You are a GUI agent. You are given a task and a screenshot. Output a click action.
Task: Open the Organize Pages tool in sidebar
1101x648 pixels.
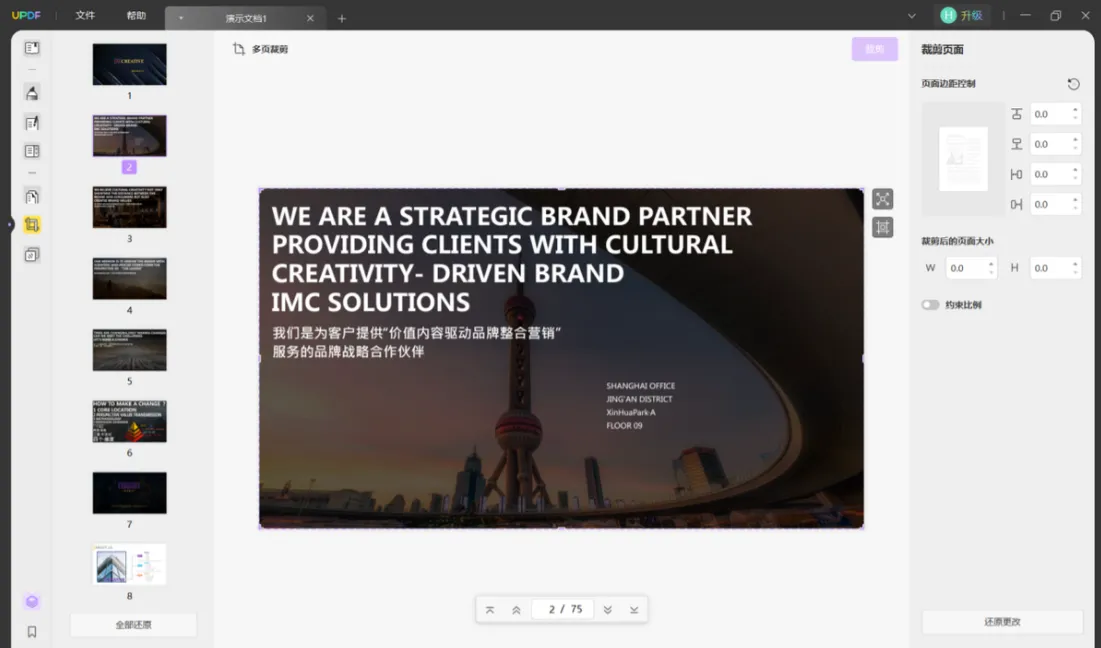point(32,197)
